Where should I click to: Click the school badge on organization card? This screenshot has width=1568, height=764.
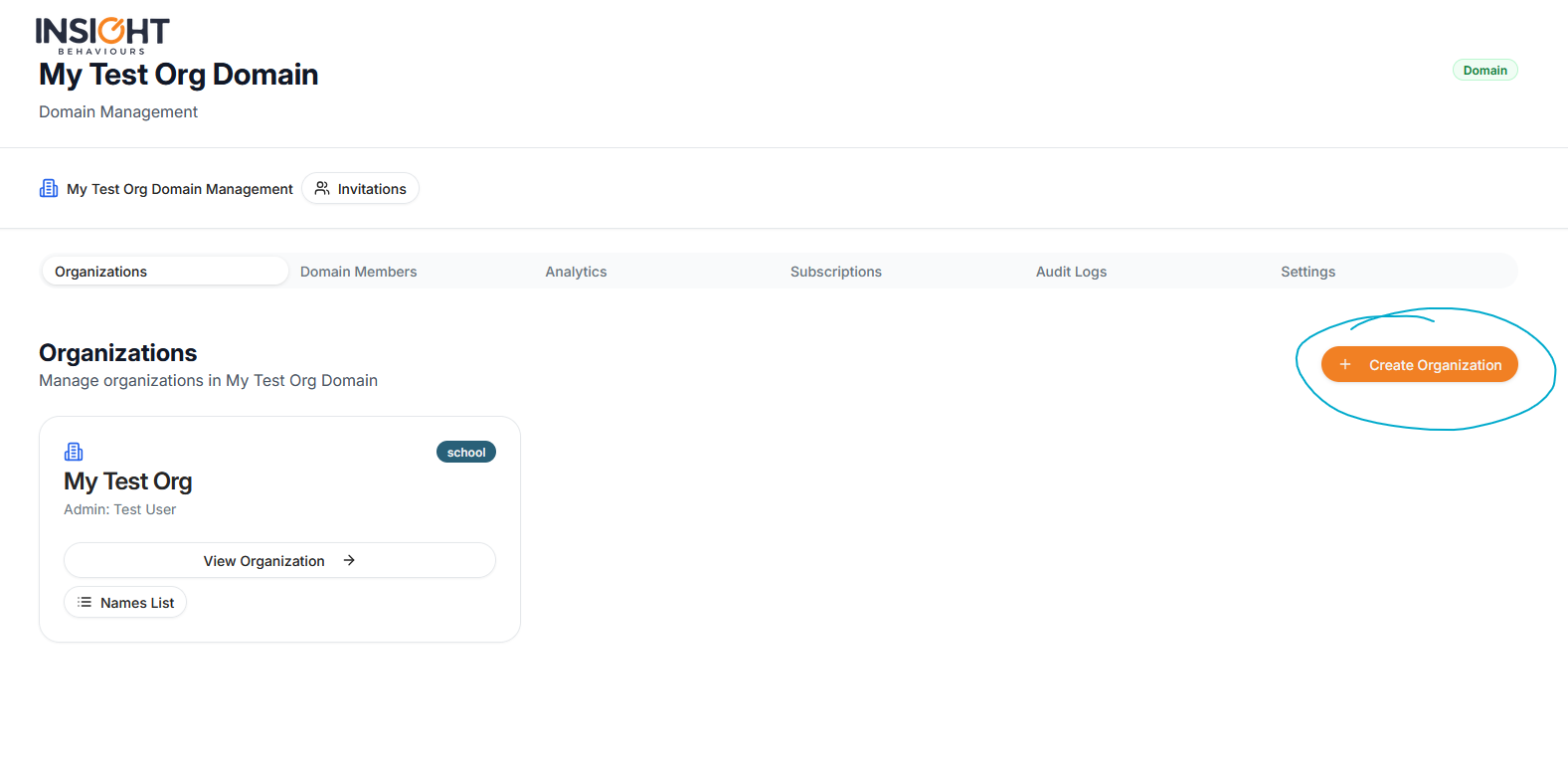(x=465, y=452)
